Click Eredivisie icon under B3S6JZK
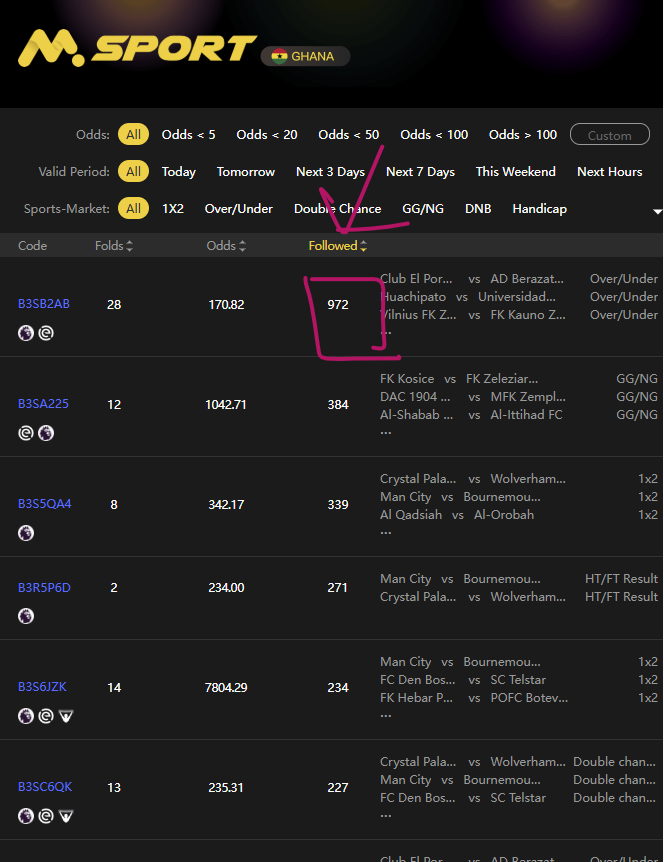Viewport: 664px width, 862px height. (x=46, y=716)
